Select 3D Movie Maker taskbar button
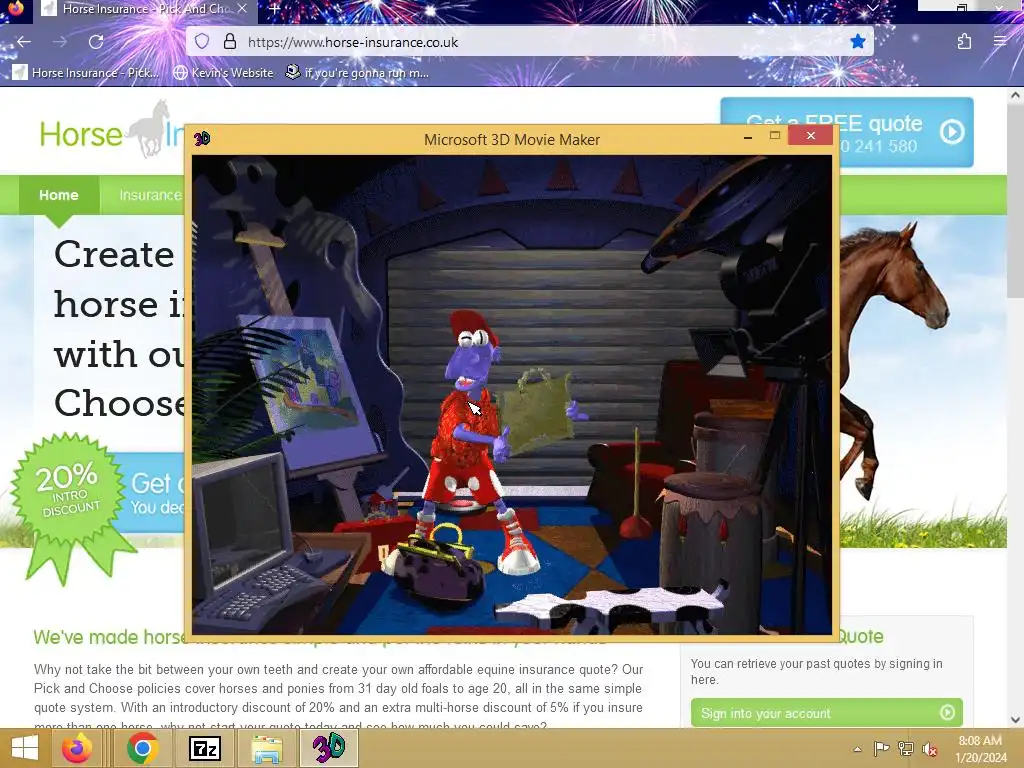This screenshot has width=1024, height=768. (328, 748)
